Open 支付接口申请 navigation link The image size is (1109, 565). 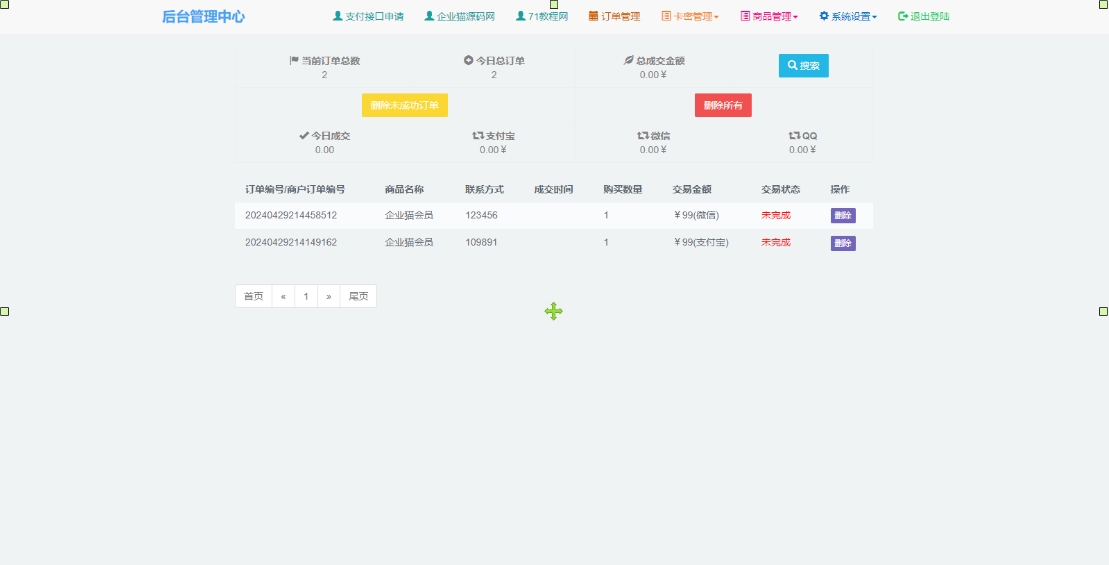pyautogui.click(x=368, y=17)
